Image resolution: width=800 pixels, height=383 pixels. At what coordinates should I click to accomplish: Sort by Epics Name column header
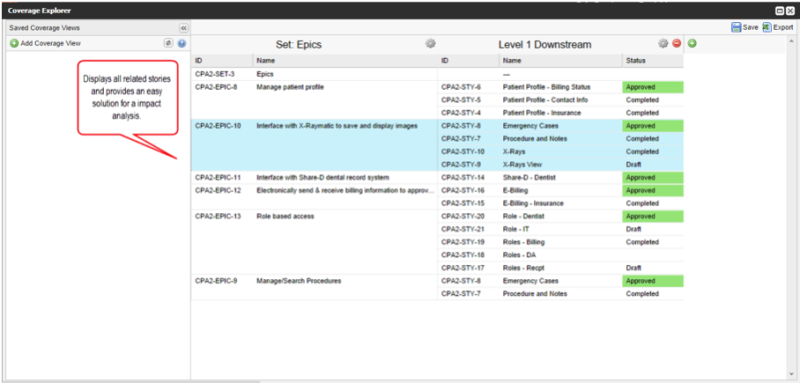click(345, 61)
